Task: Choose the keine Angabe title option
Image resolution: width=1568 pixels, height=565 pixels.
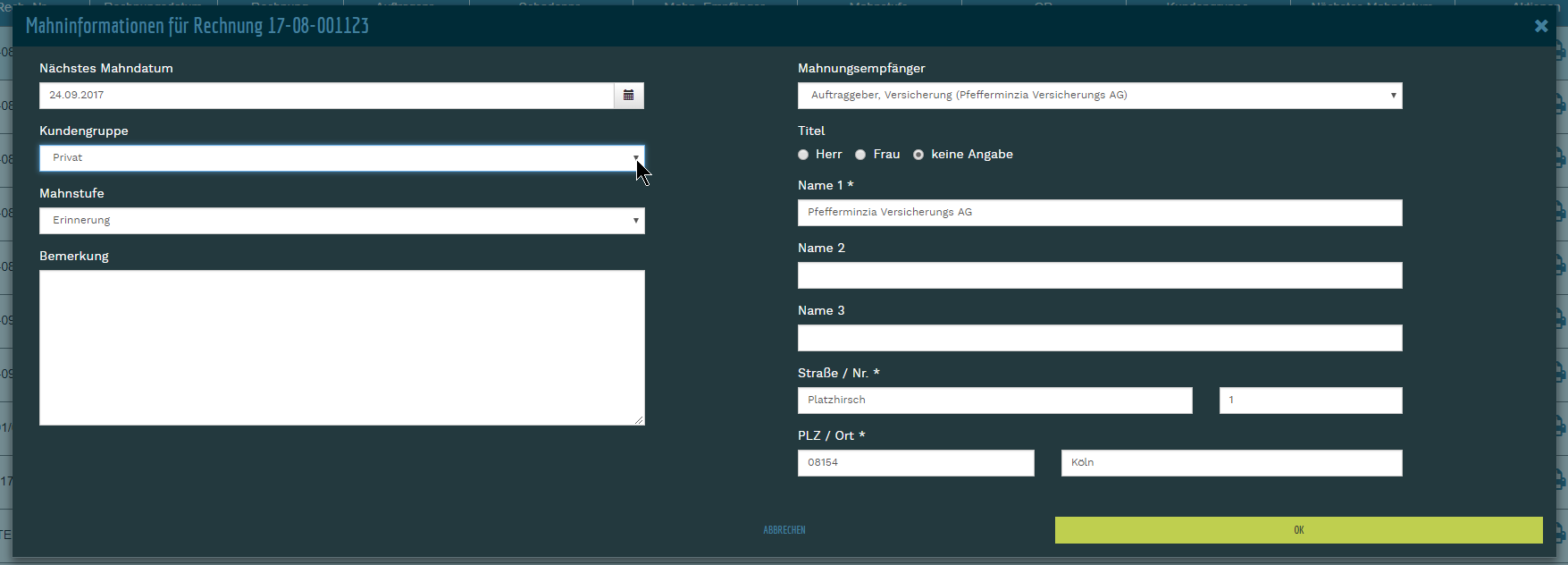Action: tap(918, 155)
